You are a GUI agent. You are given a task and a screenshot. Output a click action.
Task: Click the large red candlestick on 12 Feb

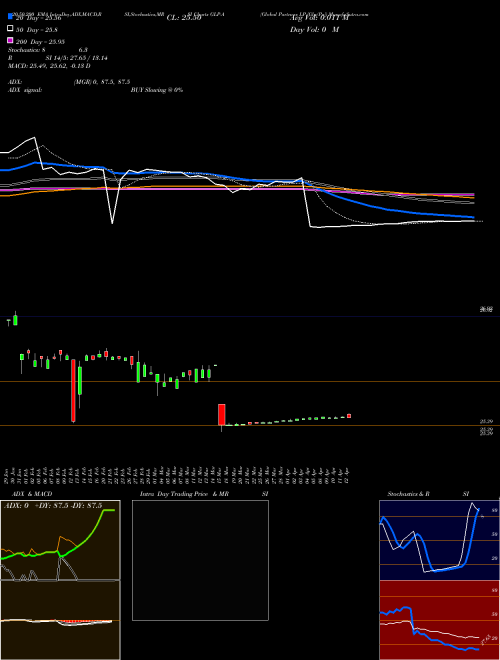(73, 390)
